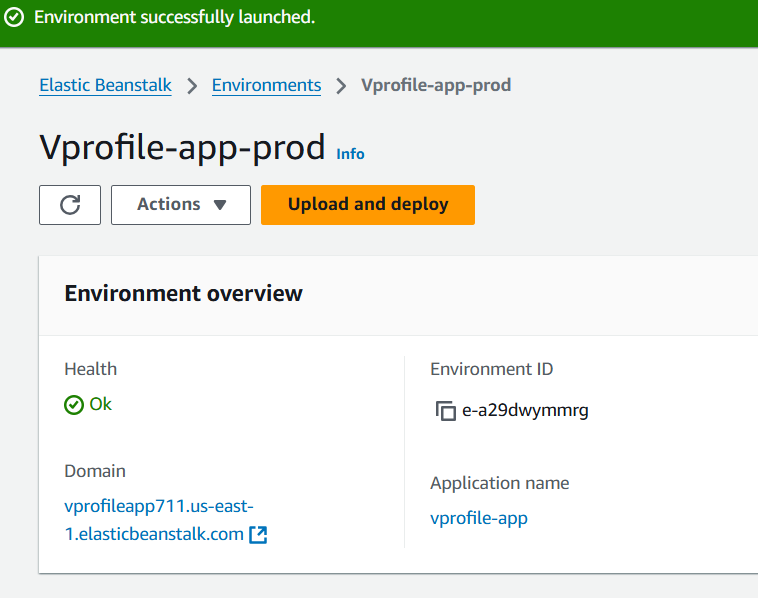Click the green health check icon
The height and width of the screenshot is (598, 758).
[74, 405]
